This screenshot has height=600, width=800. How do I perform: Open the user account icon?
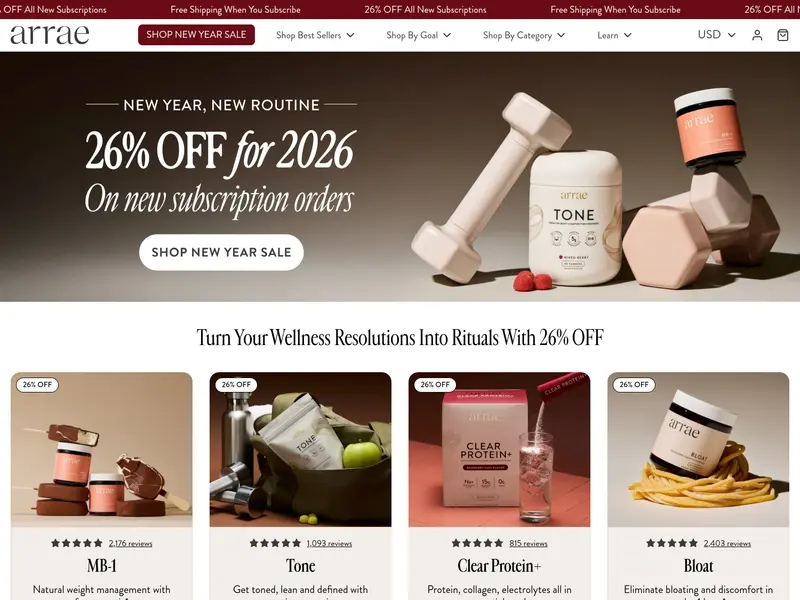coord(757,35)
